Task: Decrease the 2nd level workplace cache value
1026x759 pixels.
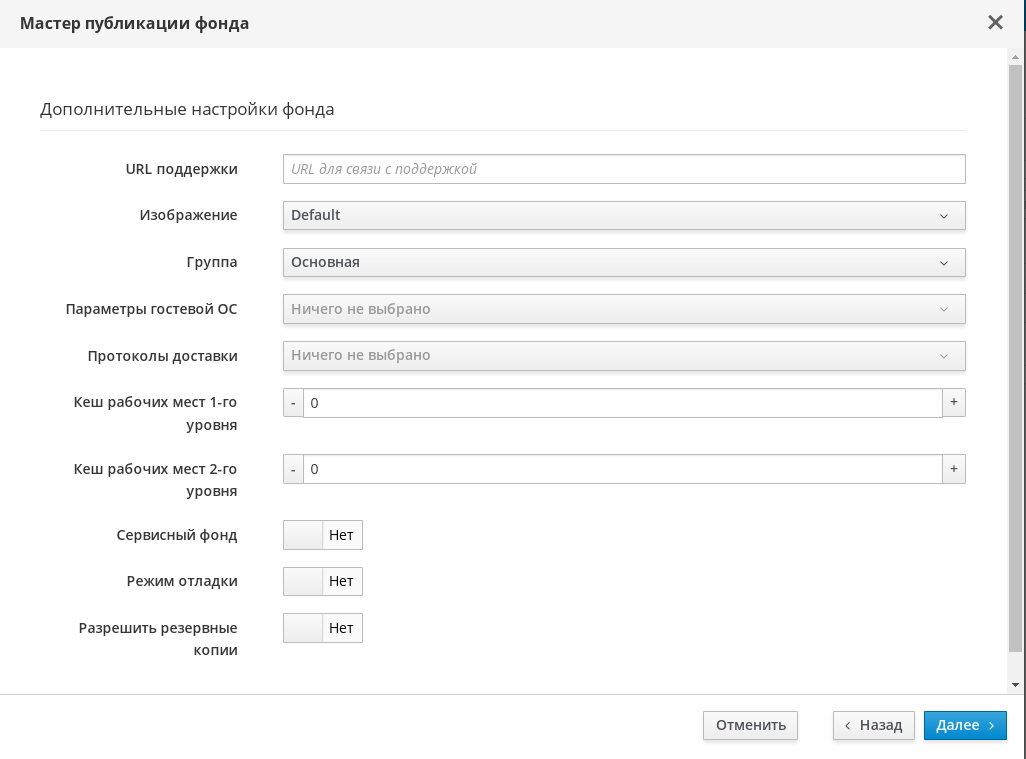Action: [293, 469]
